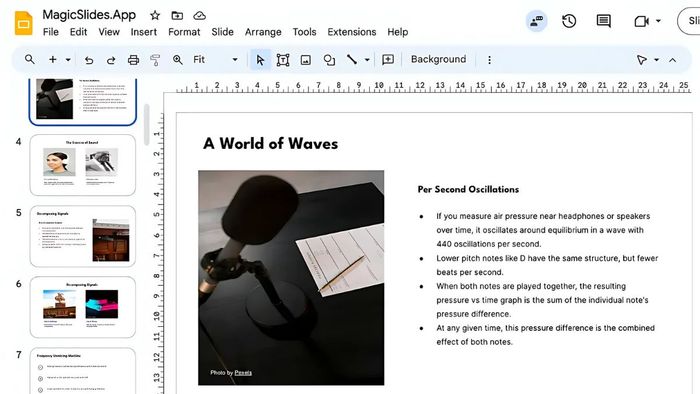Click the Background button
The height and width of the screenshot is (394, 700).
(x=438, y=59)
